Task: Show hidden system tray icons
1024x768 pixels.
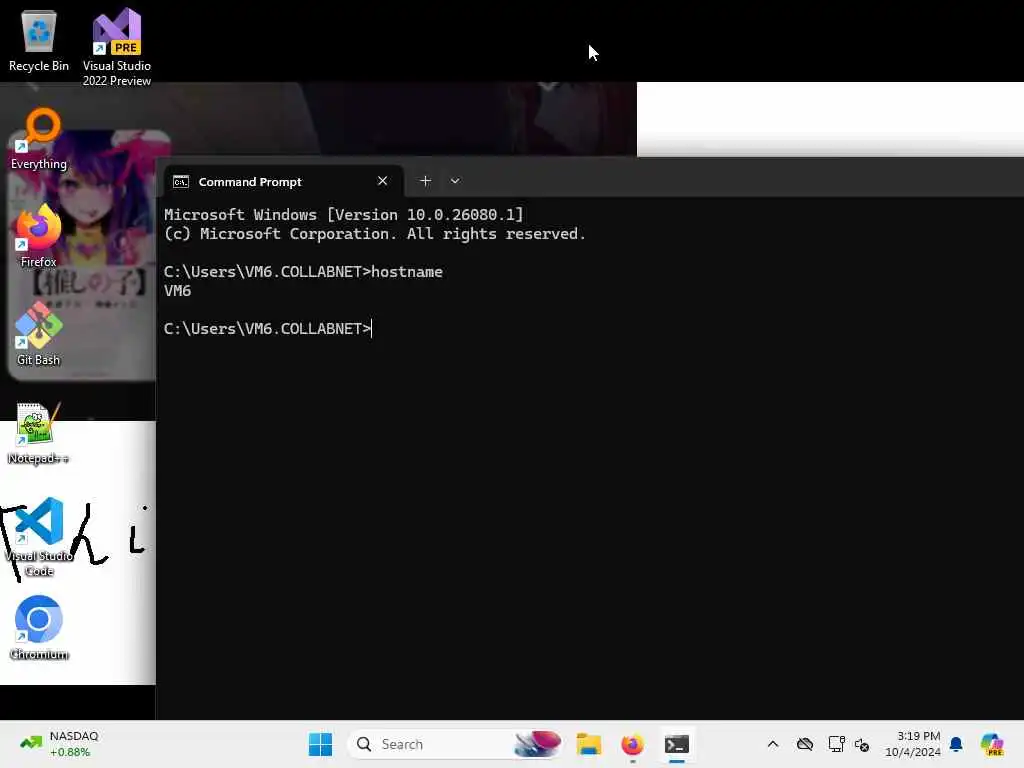Action: point(773,744)
